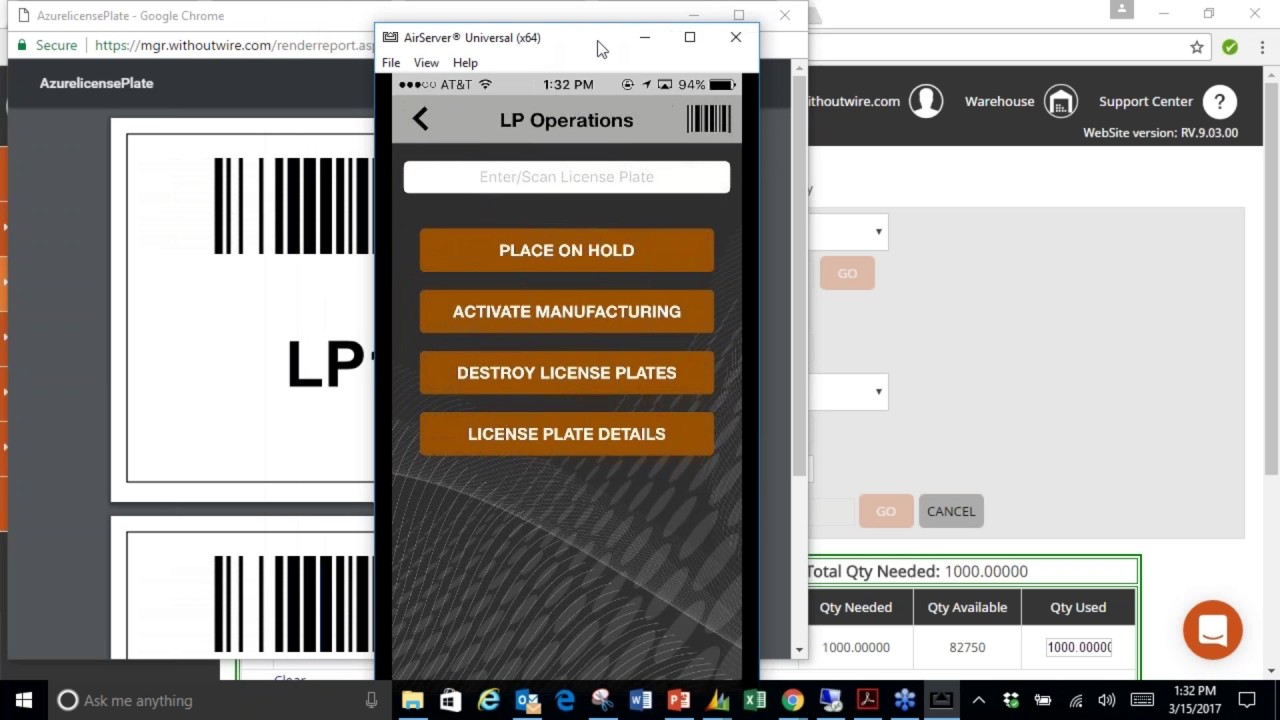This screenshot has width=1280, height=720.
Task: Click the Qty Needed column header
Action: tap(855, 607)
